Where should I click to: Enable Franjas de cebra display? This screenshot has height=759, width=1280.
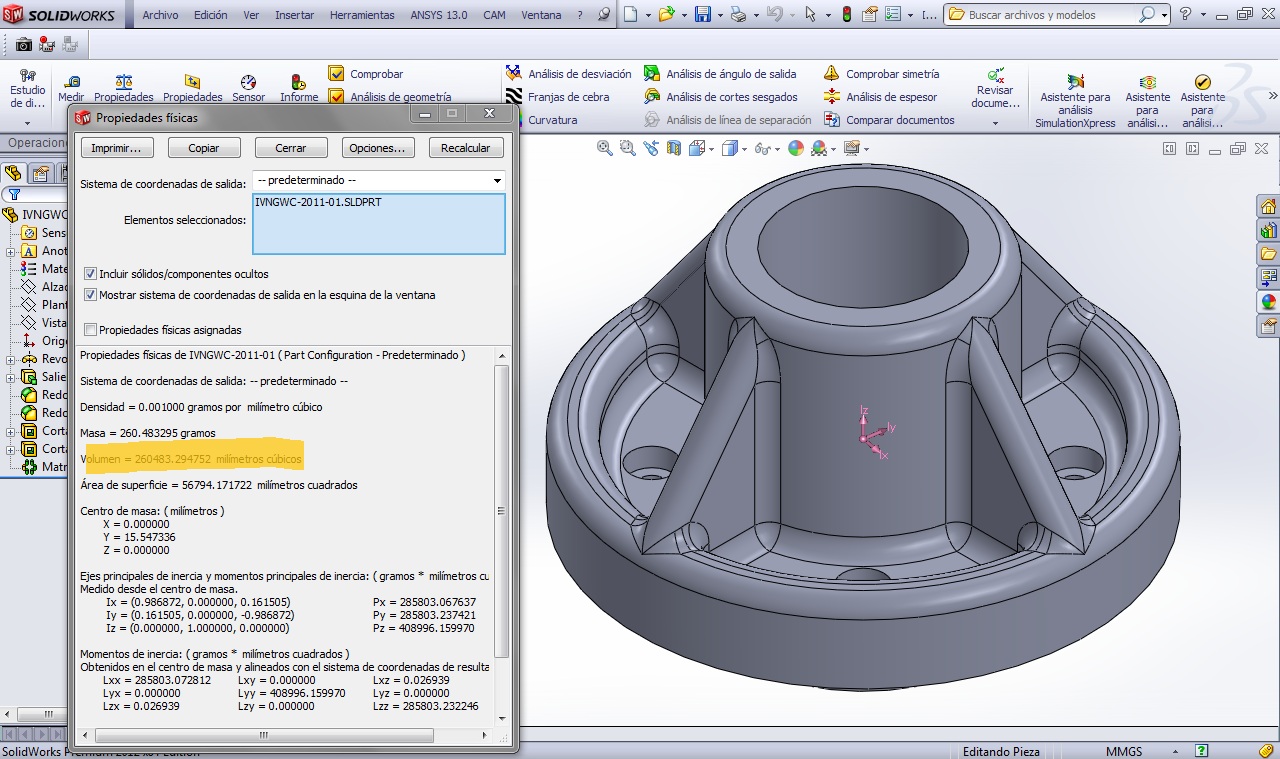coord(558,97)
